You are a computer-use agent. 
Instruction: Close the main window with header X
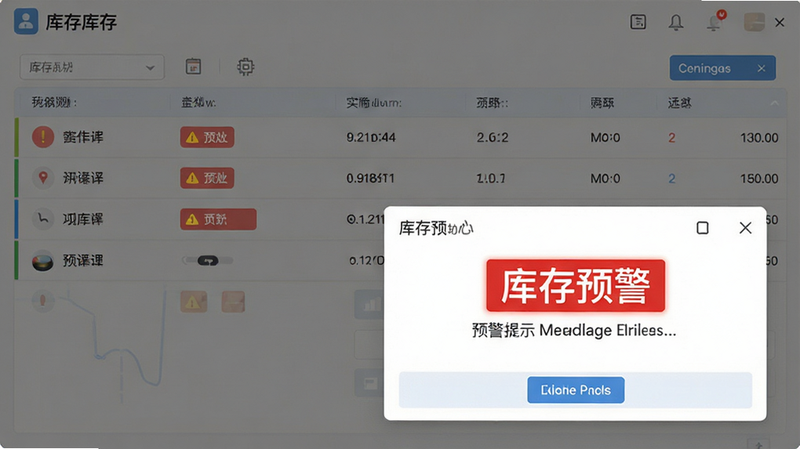click(780, 22)
